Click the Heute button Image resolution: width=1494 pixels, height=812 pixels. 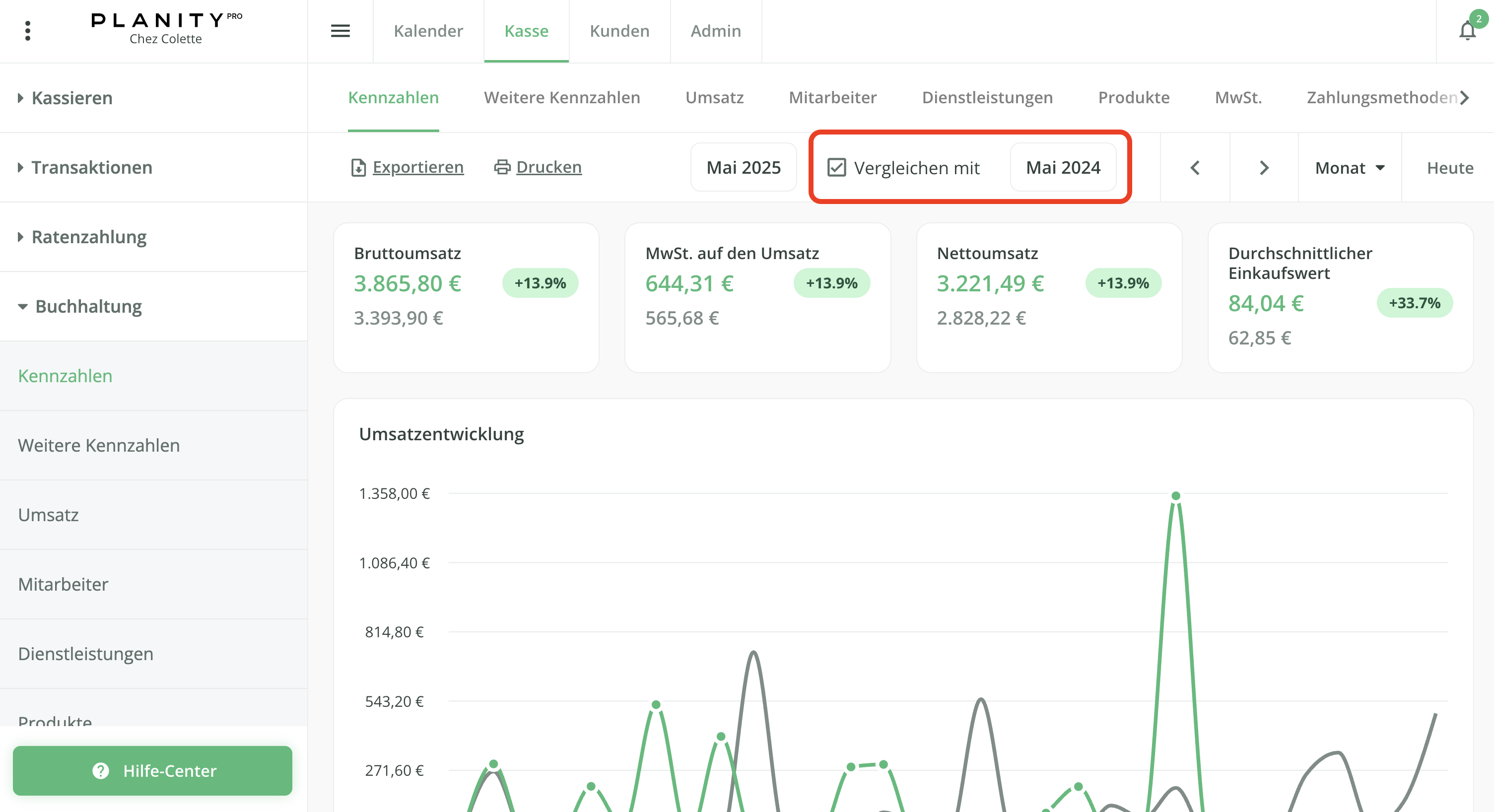click(1450, 168)
